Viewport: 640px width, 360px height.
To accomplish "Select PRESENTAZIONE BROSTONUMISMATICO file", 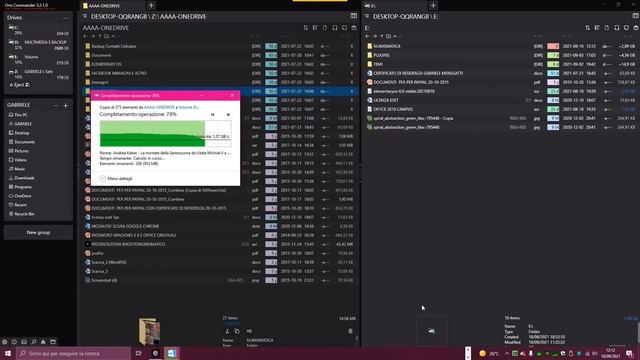I will (x=220, y=244).
